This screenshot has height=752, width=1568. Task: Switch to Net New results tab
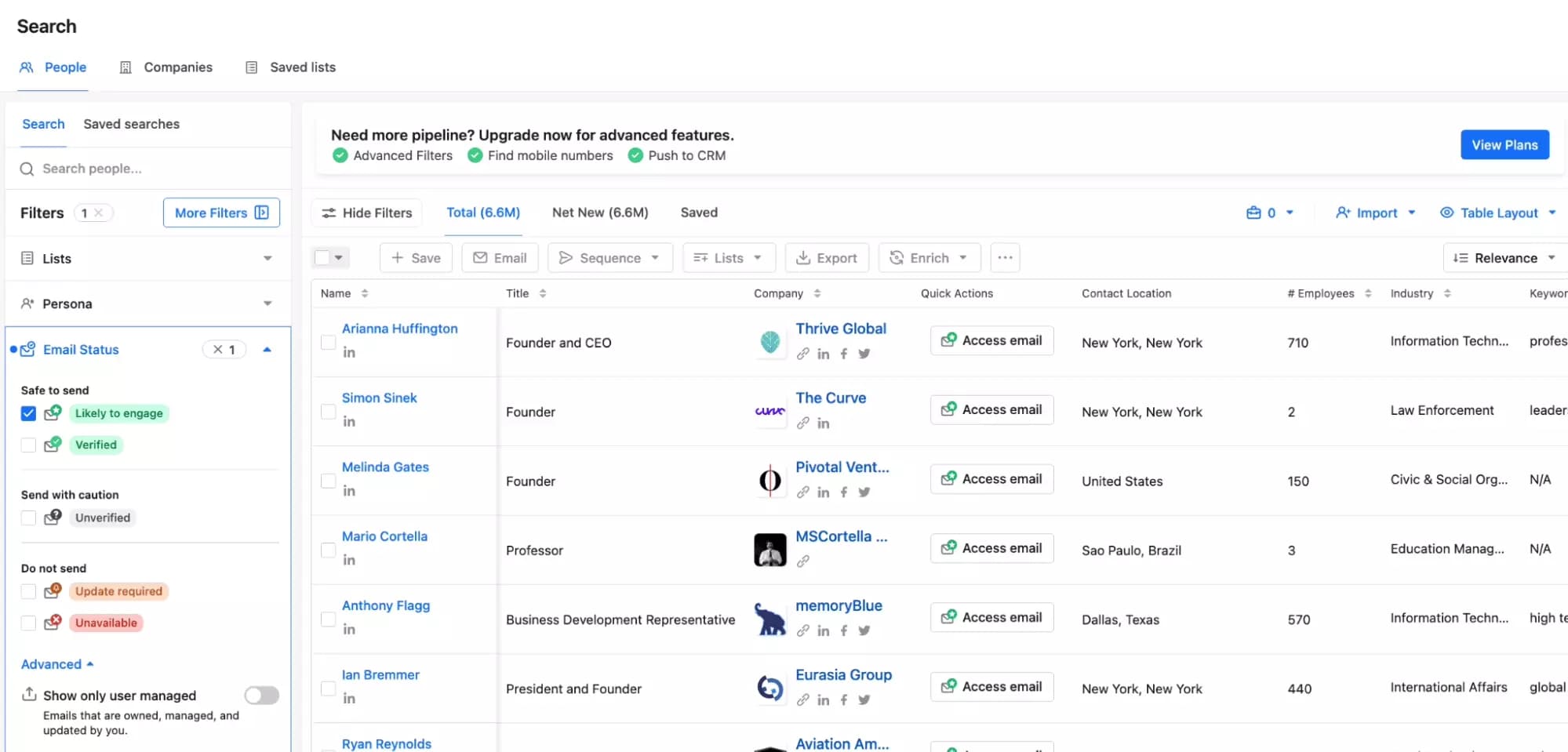pos(600,213)
